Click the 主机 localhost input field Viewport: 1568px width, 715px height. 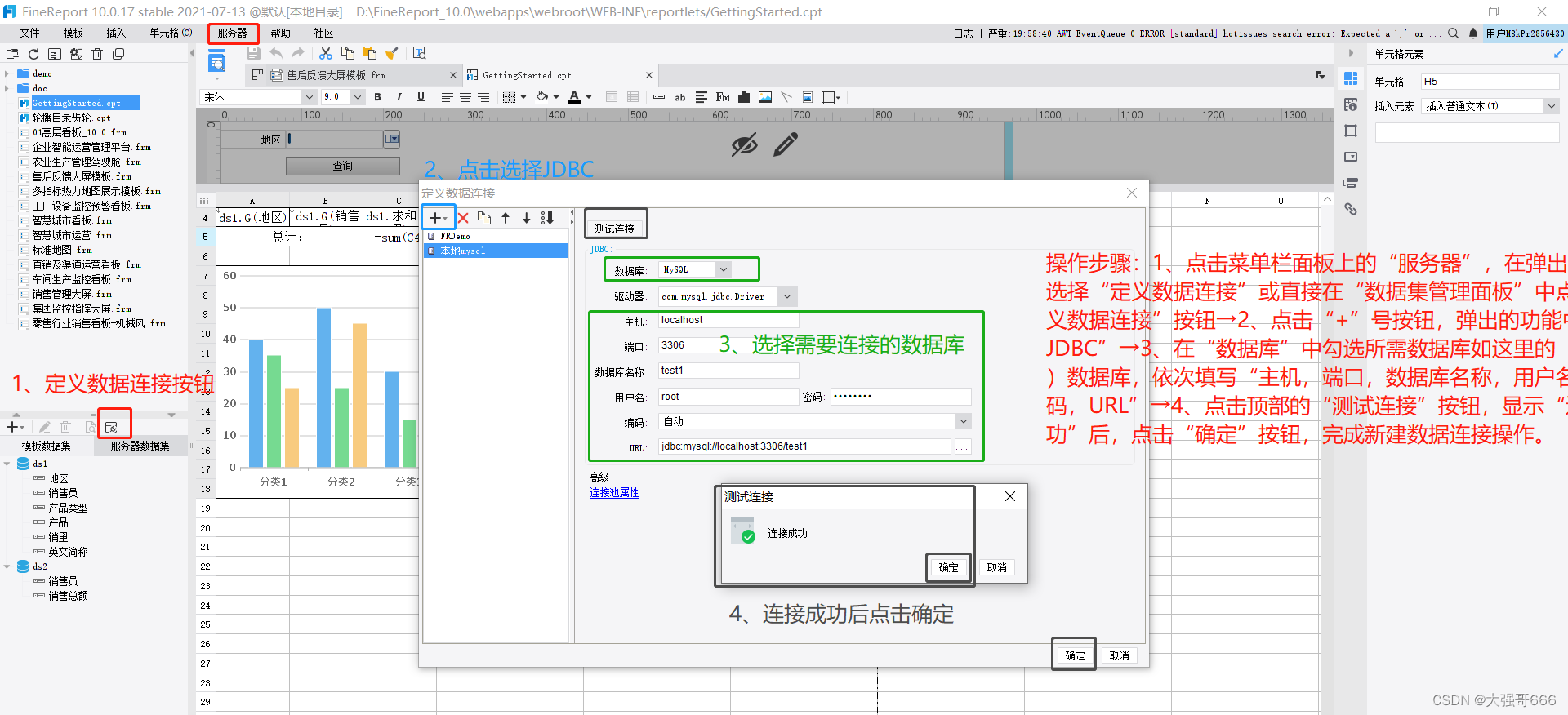(x=728, y=321)
